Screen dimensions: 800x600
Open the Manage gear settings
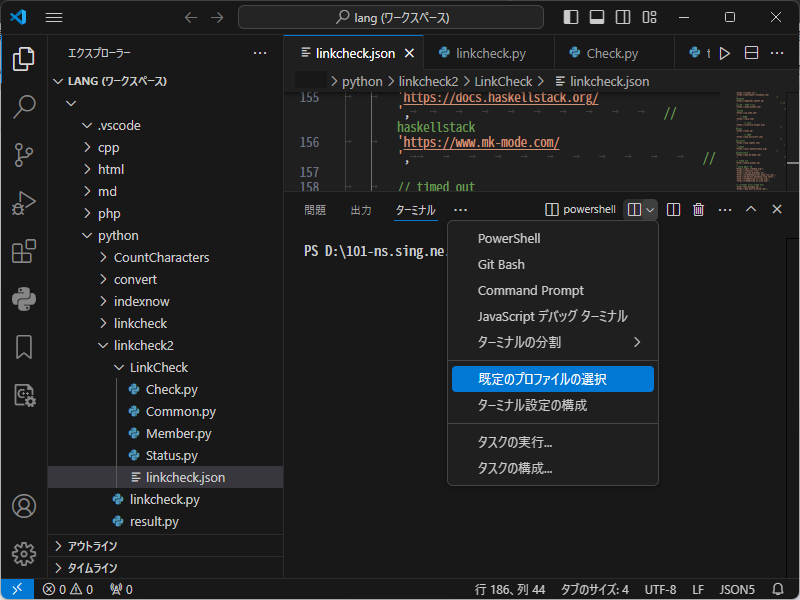pos(24,553)
